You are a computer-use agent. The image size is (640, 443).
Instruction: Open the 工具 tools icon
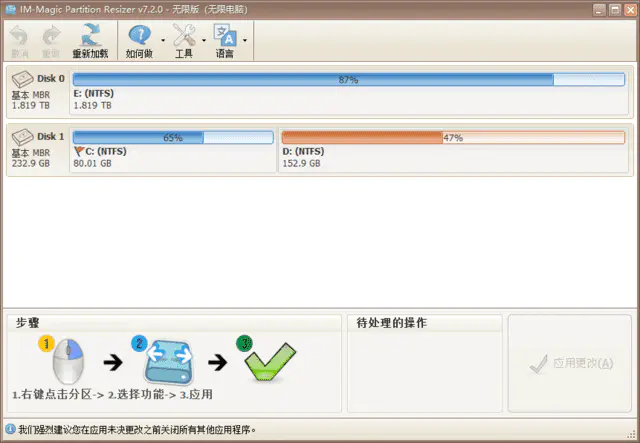pos(184,35)
